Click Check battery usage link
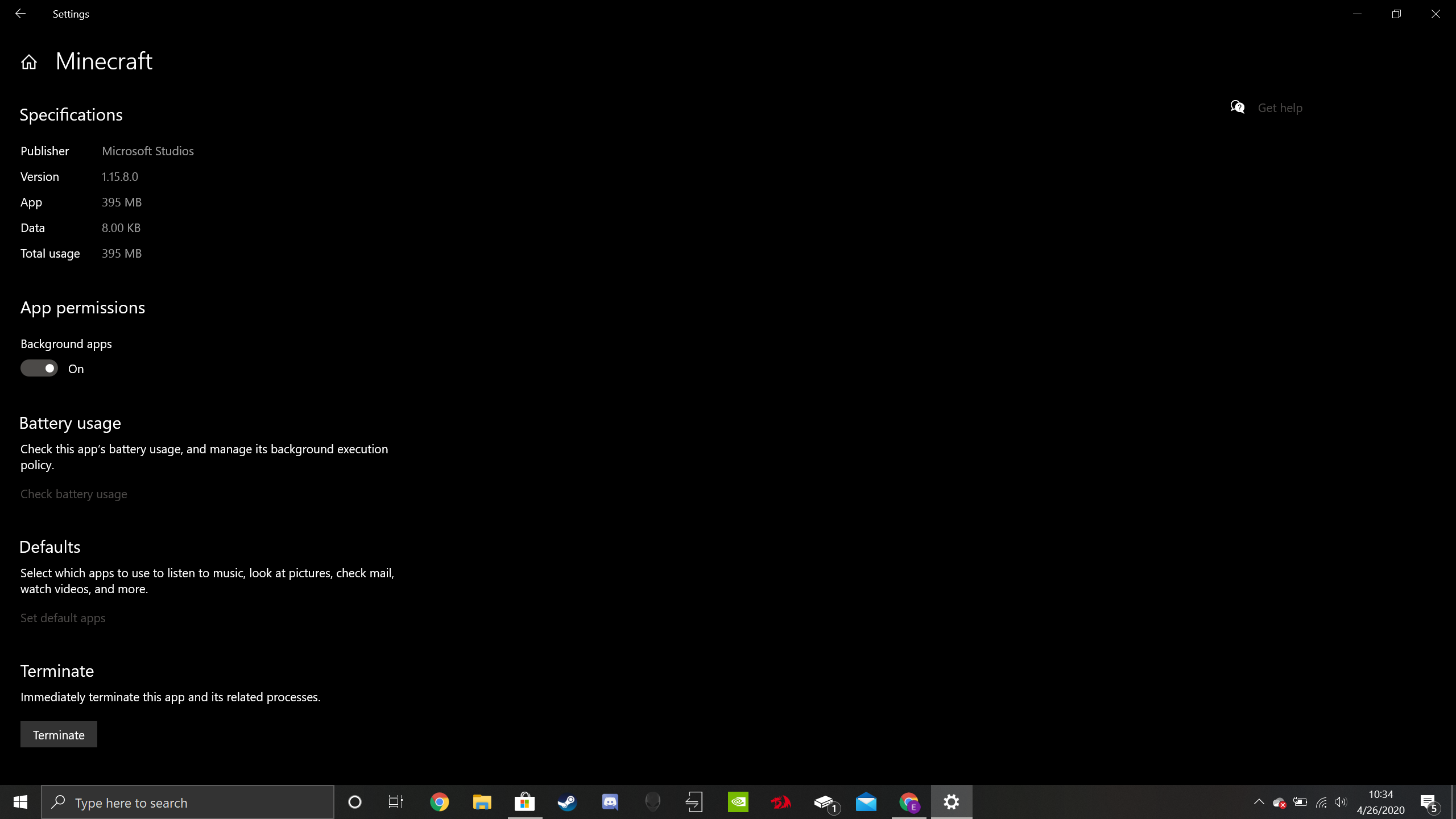 pos(74,494)
